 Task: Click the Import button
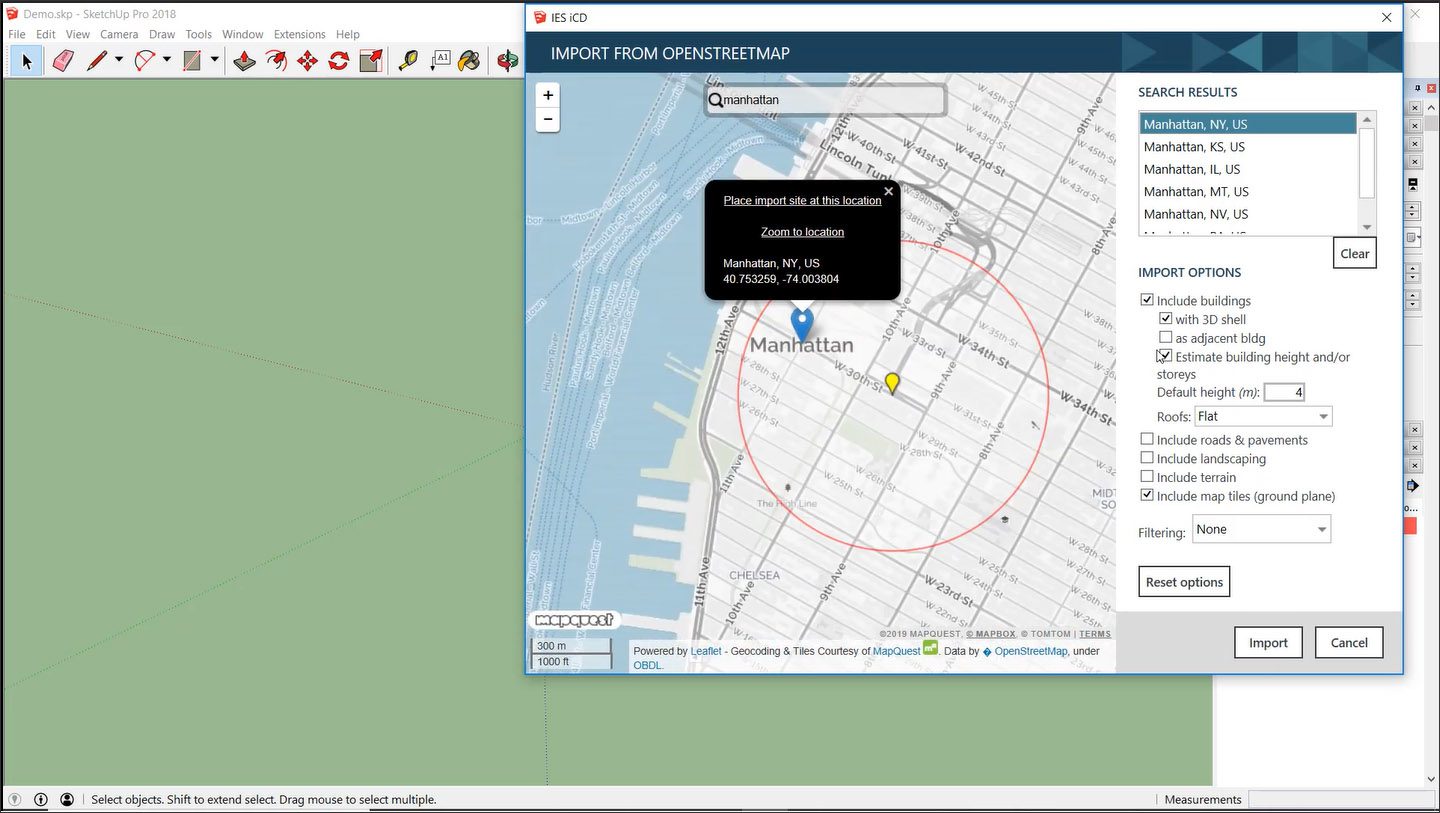tap(1268, 643)
